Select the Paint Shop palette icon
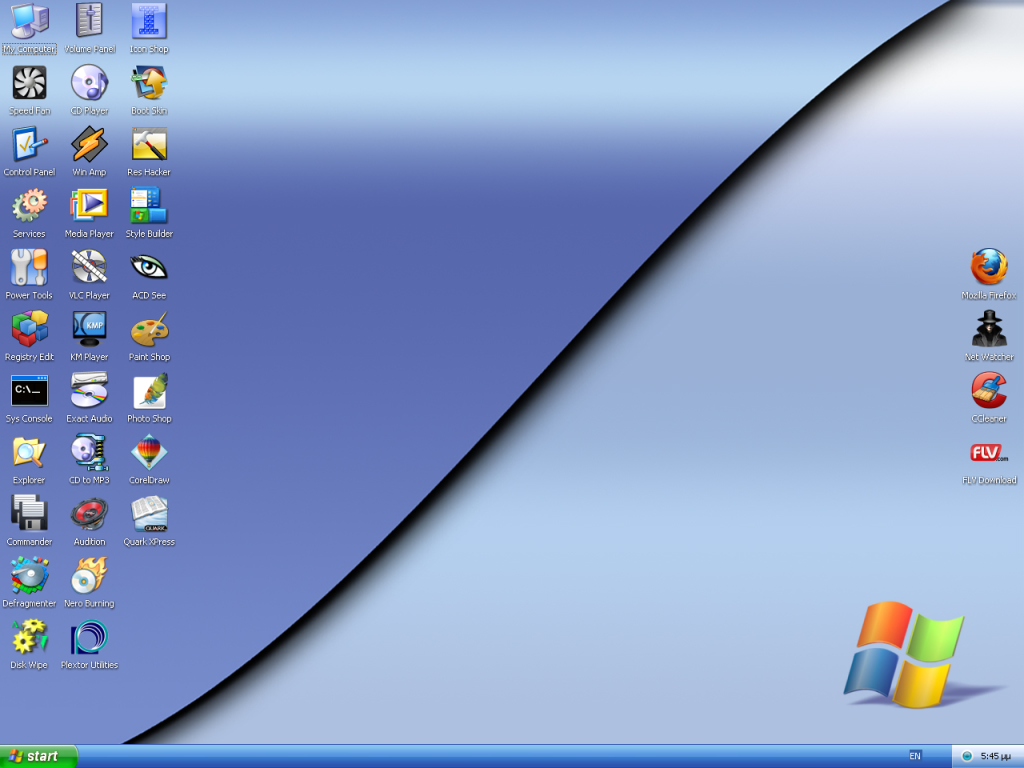This screenshot has width=1024, height=768. click(x=149, y=328)
